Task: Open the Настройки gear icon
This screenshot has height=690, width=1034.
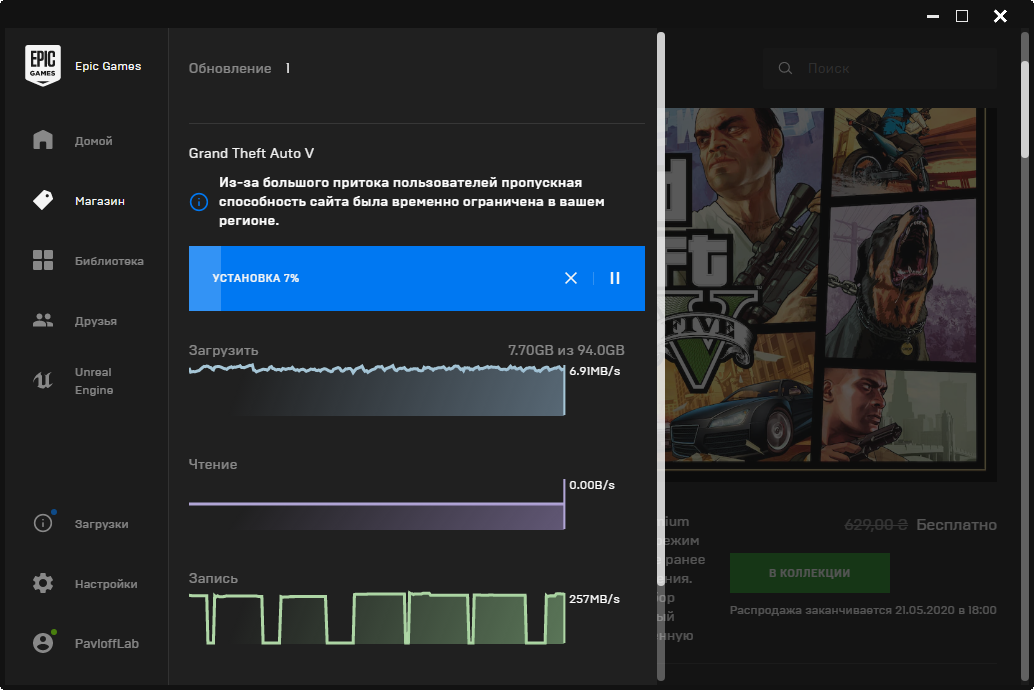Action: click(x=43, y=583)
